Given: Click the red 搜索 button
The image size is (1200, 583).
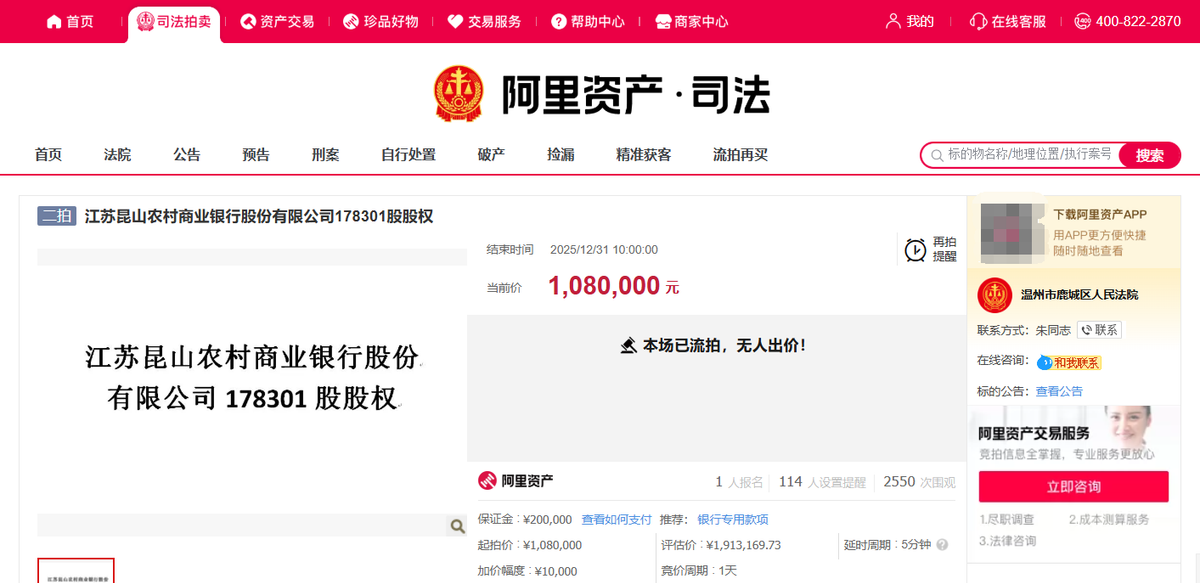Looking at the screenshot, I should [x=1150, y=155].
